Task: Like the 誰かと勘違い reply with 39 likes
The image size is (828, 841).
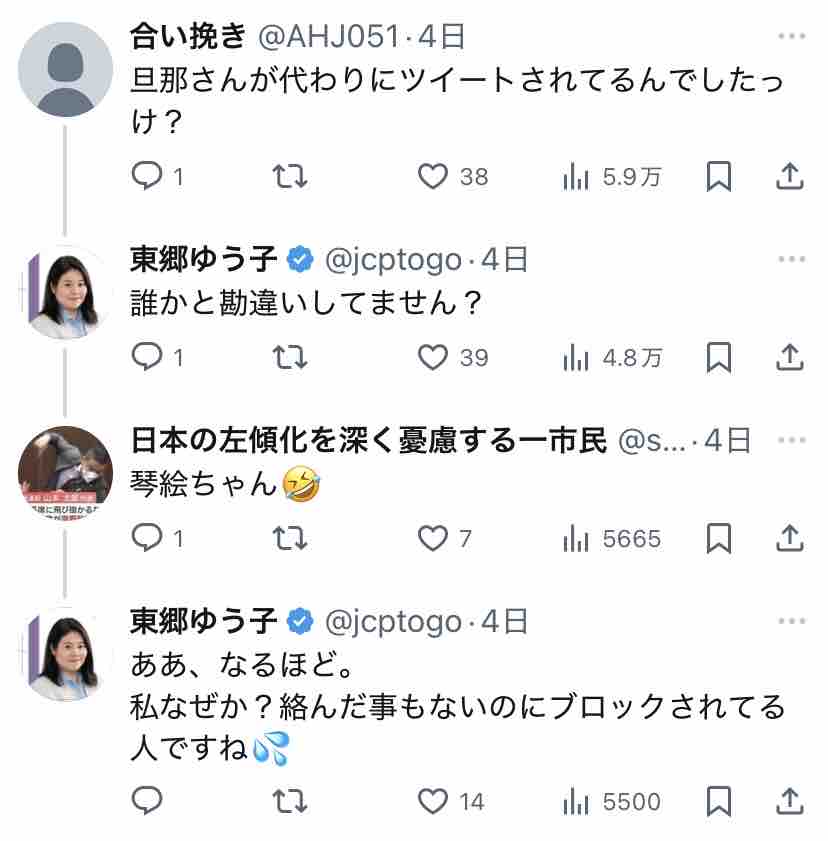Action: pos(433,357)
